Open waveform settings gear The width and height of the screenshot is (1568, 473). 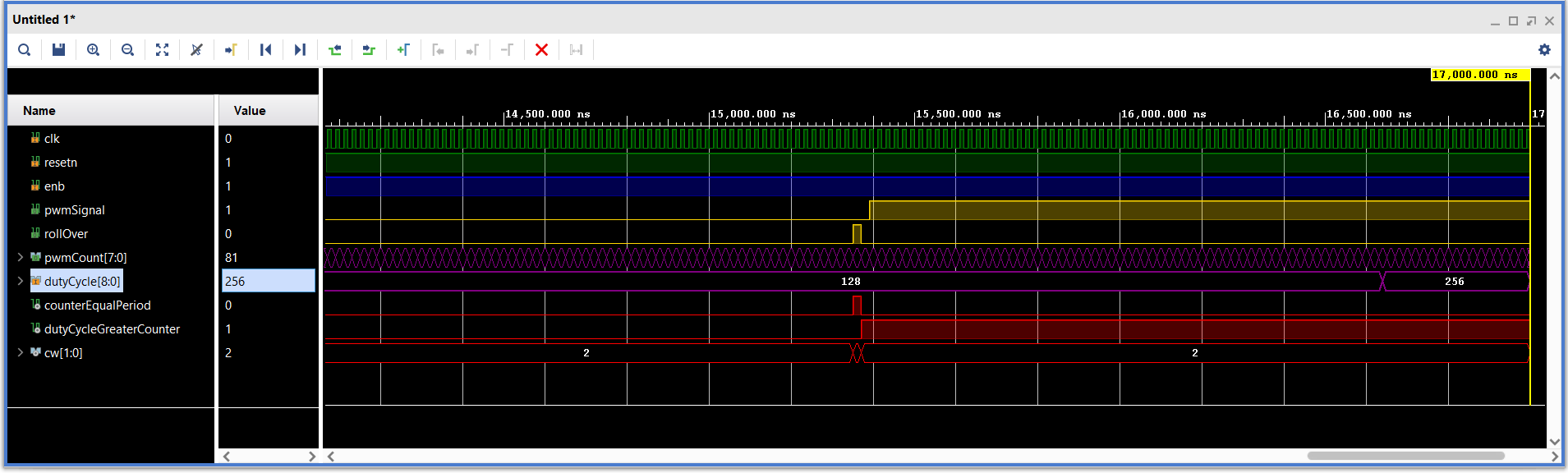click(1544, 50)
